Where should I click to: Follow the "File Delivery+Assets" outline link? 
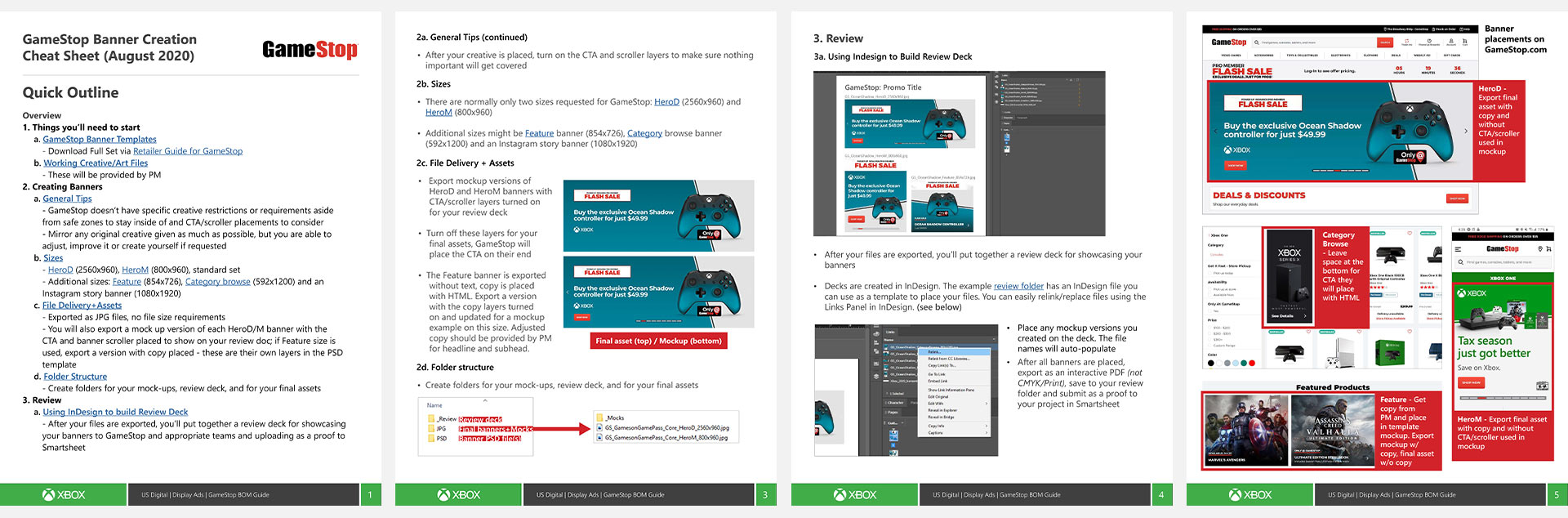tap(82, 306)
